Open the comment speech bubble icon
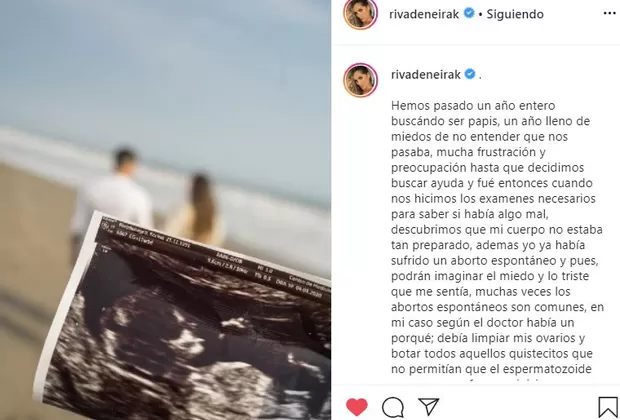The height and width of the screenshot is (420, 620). click(393, 407)
